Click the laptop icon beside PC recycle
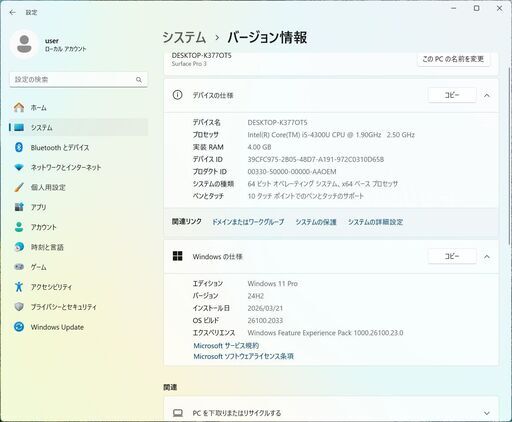This screenshot has height=422, width=512. (x=178, y=413)
